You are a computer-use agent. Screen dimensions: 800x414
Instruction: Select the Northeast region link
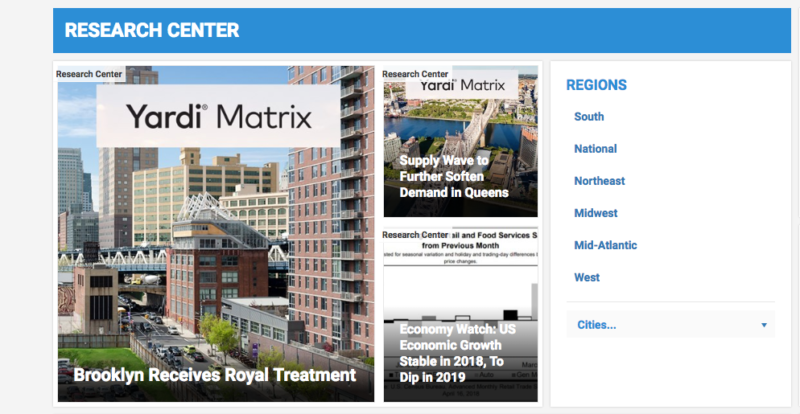point(599,181)
